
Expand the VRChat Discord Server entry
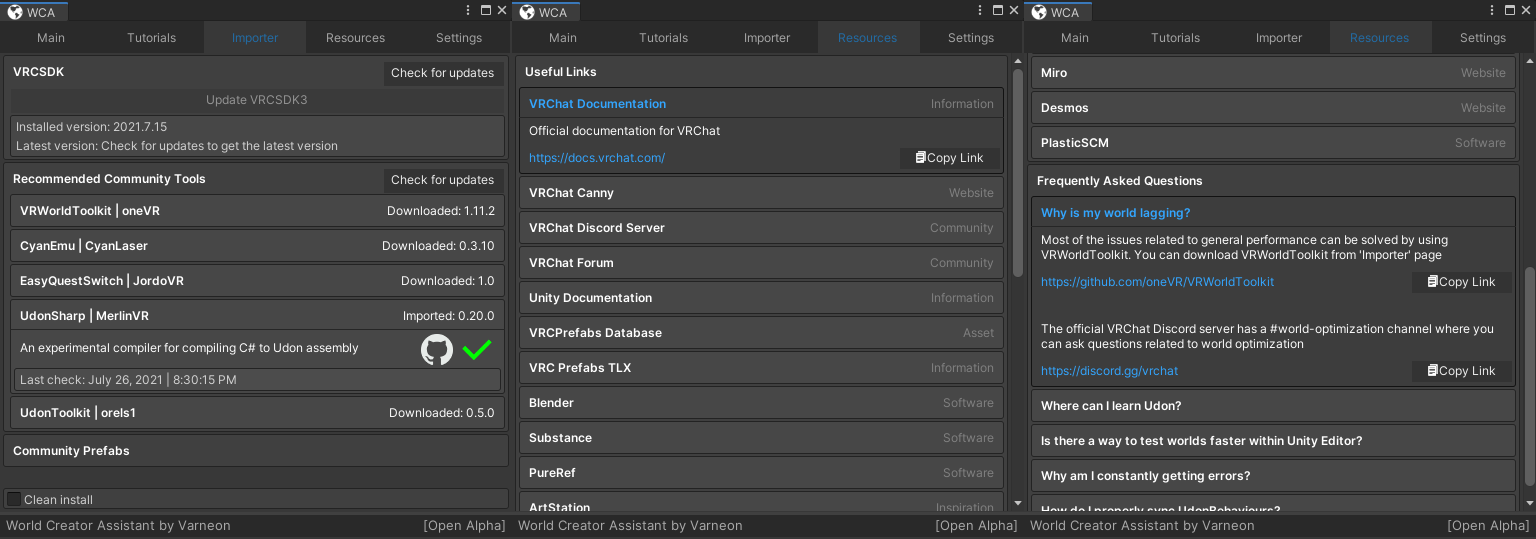pyautogui.click(x=761, y=228)
